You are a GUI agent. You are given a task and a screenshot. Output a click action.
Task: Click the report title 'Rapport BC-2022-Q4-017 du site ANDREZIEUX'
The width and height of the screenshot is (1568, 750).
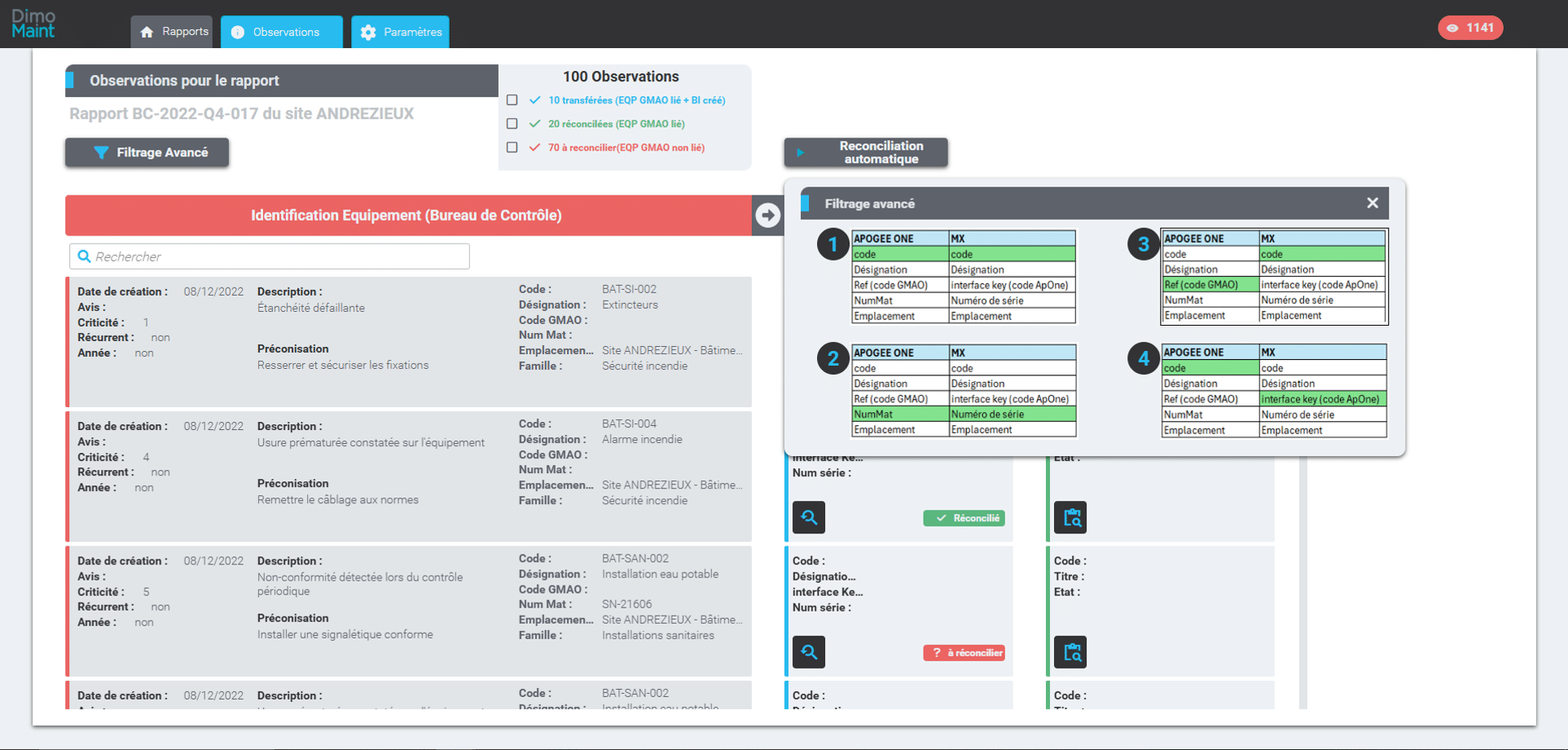tap(242, 114)
